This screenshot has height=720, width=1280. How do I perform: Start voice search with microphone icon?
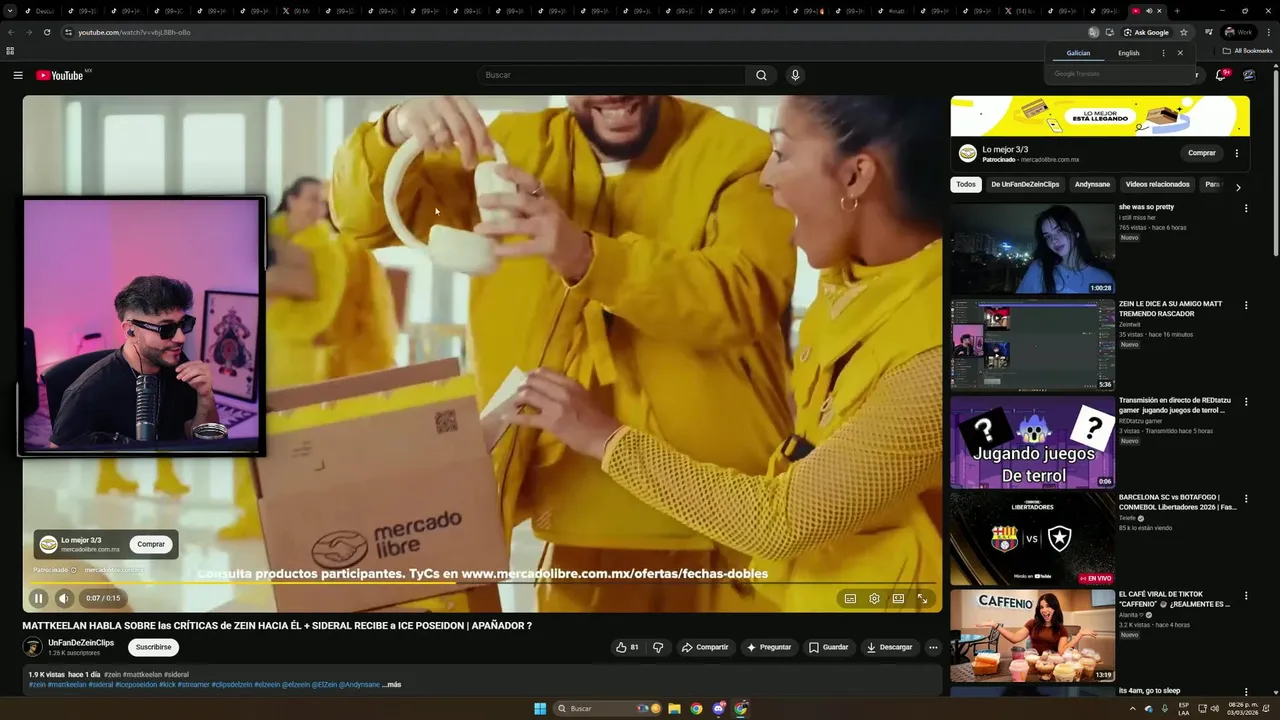[x=795, y=75]
